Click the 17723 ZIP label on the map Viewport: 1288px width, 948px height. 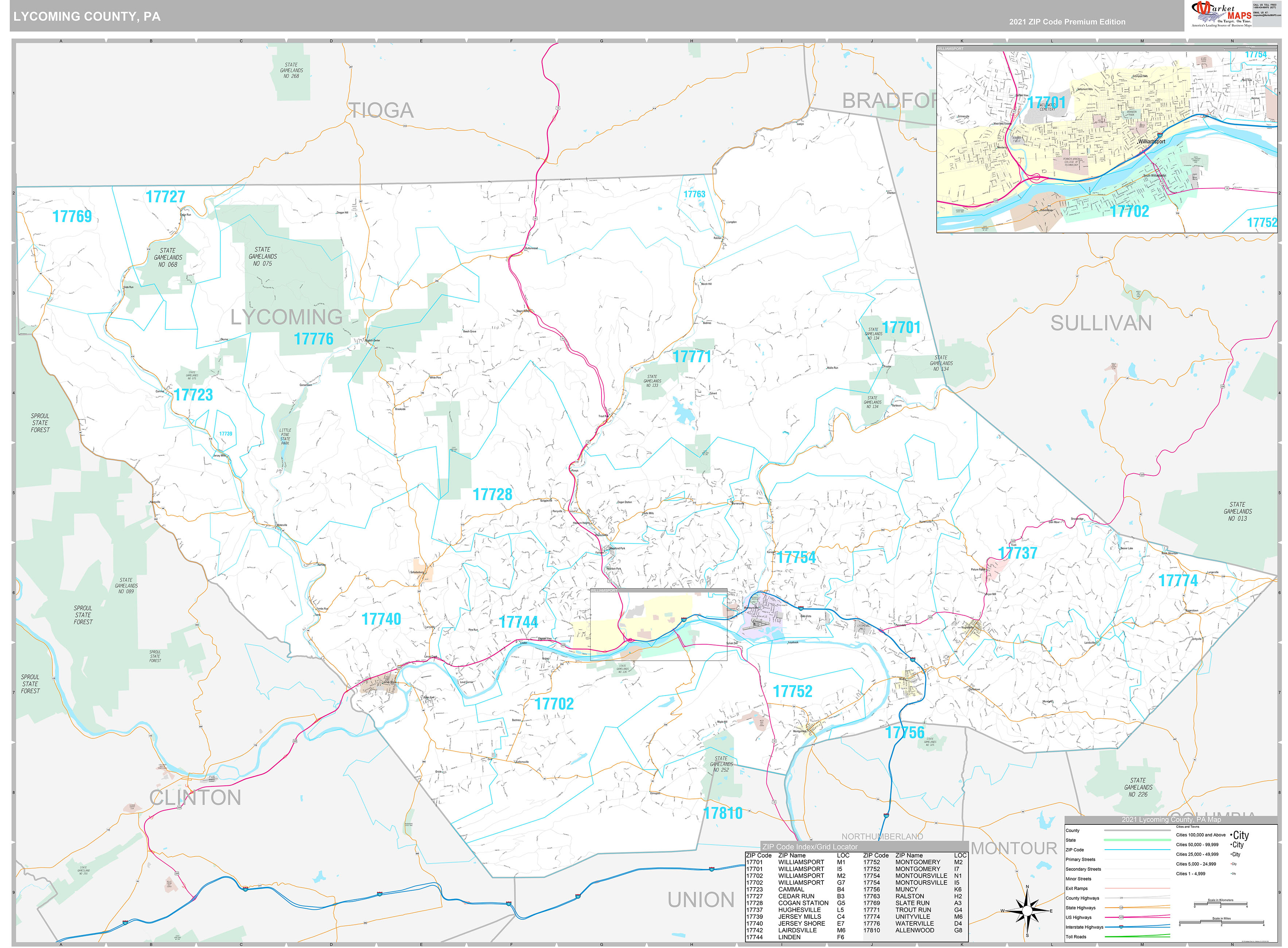tap(193, 395)
